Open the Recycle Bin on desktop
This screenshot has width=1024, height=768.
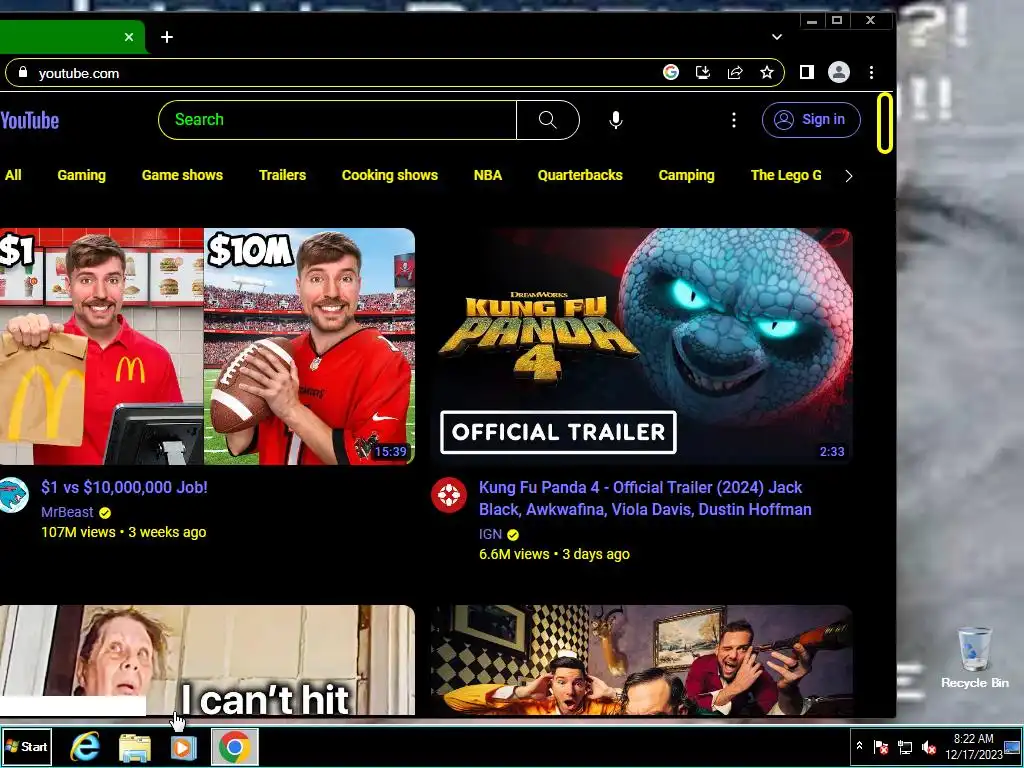click(x=974, y=658)
